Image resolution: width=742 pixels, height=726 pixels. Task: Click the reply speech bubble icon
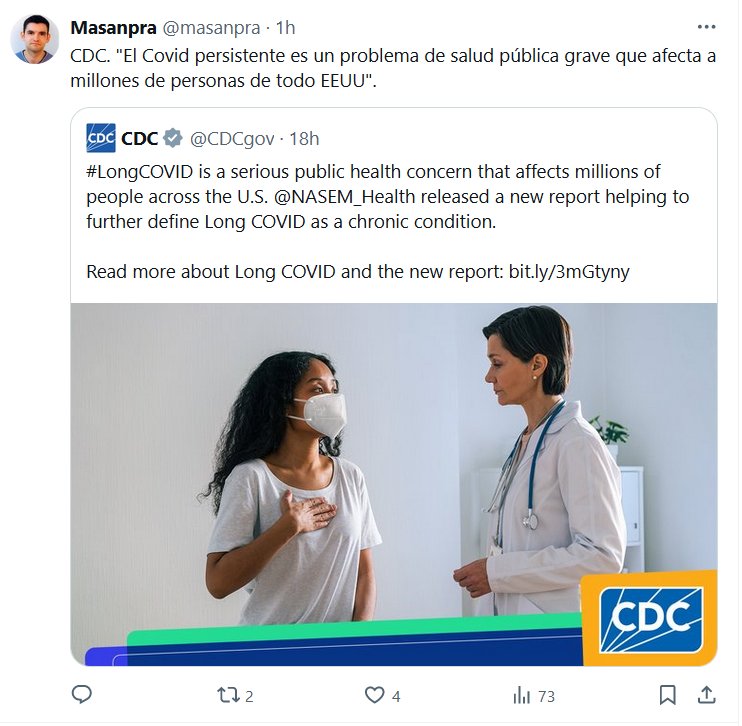83,695
